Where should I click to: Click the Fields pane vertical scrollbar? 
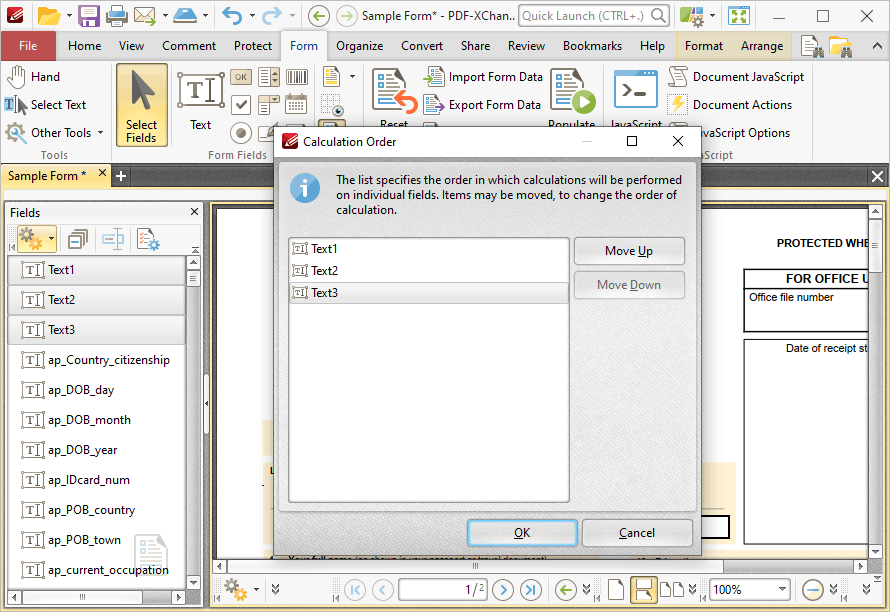tap(194, 423)
